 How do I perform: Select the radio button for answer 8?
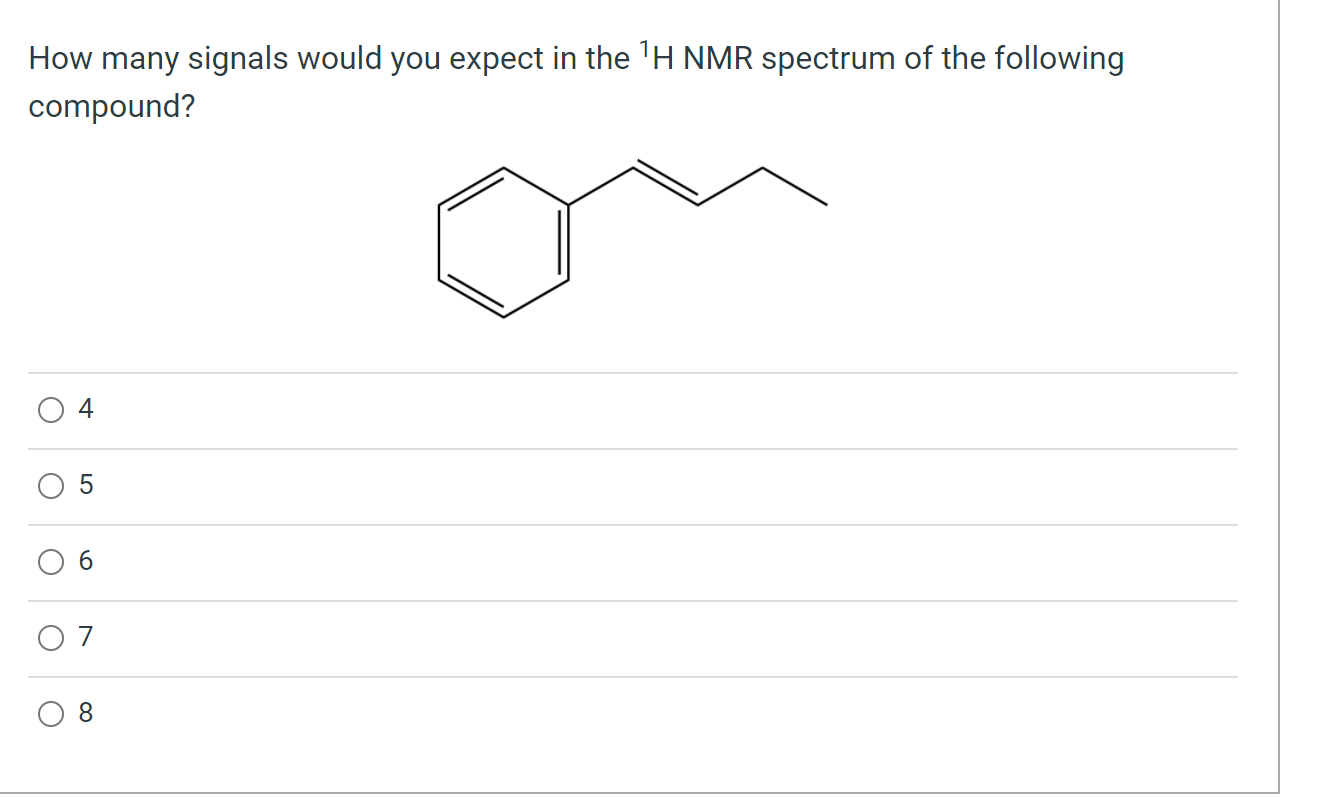point(50,713)
